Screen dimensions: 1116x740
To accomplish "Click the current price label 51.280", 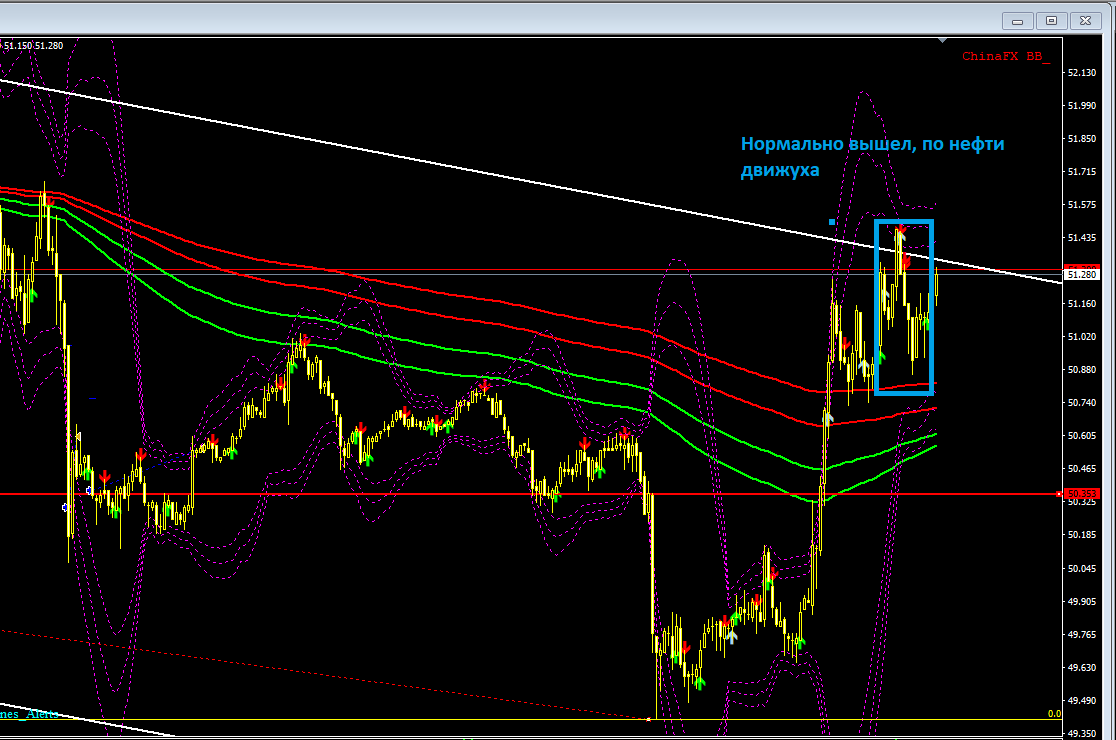I will pyautogui.click(x=1081, y=275).
